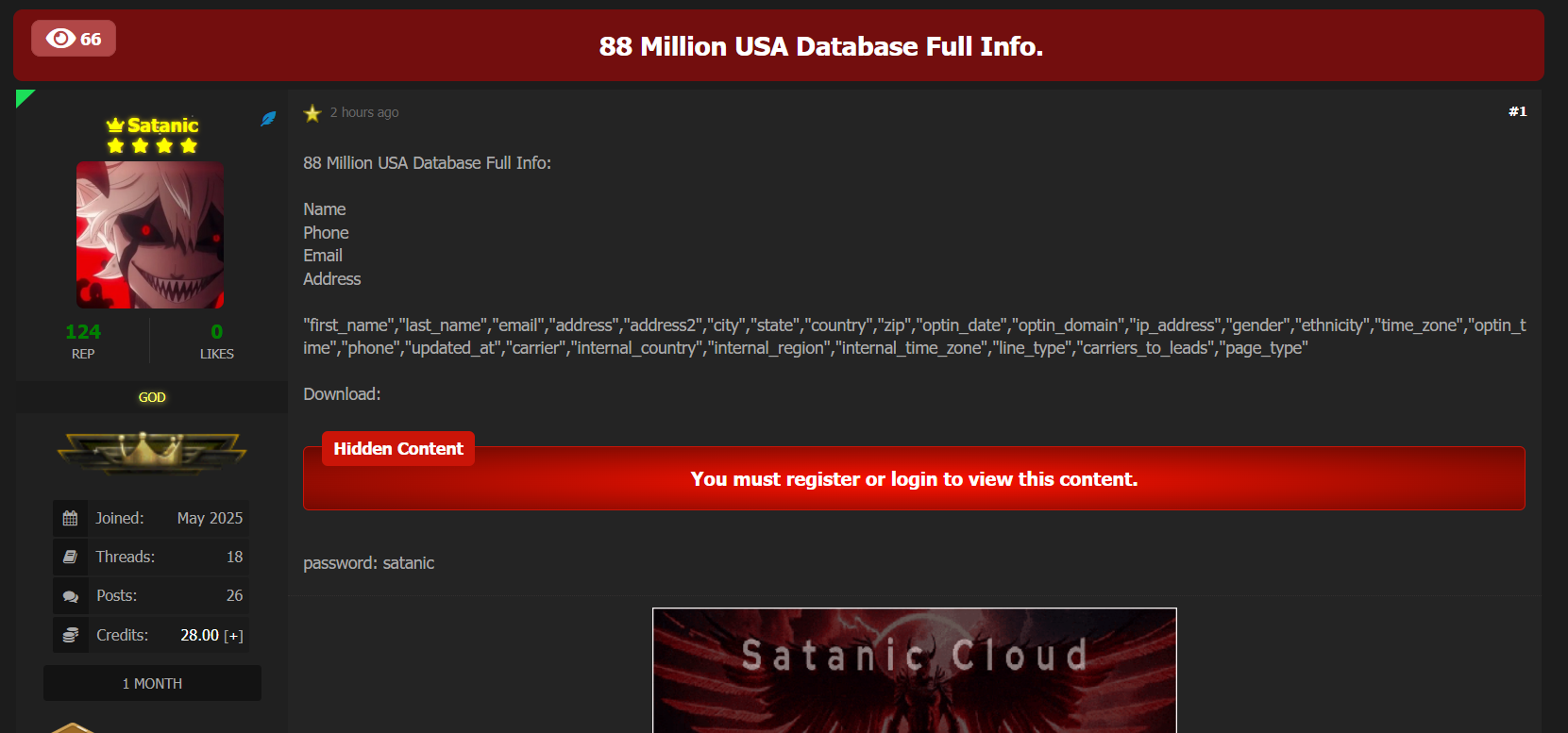The width and height of the screenshot is (1568, 733).
Task: Click the blue feather thread-starter icon
Action: tap(268, 119)
